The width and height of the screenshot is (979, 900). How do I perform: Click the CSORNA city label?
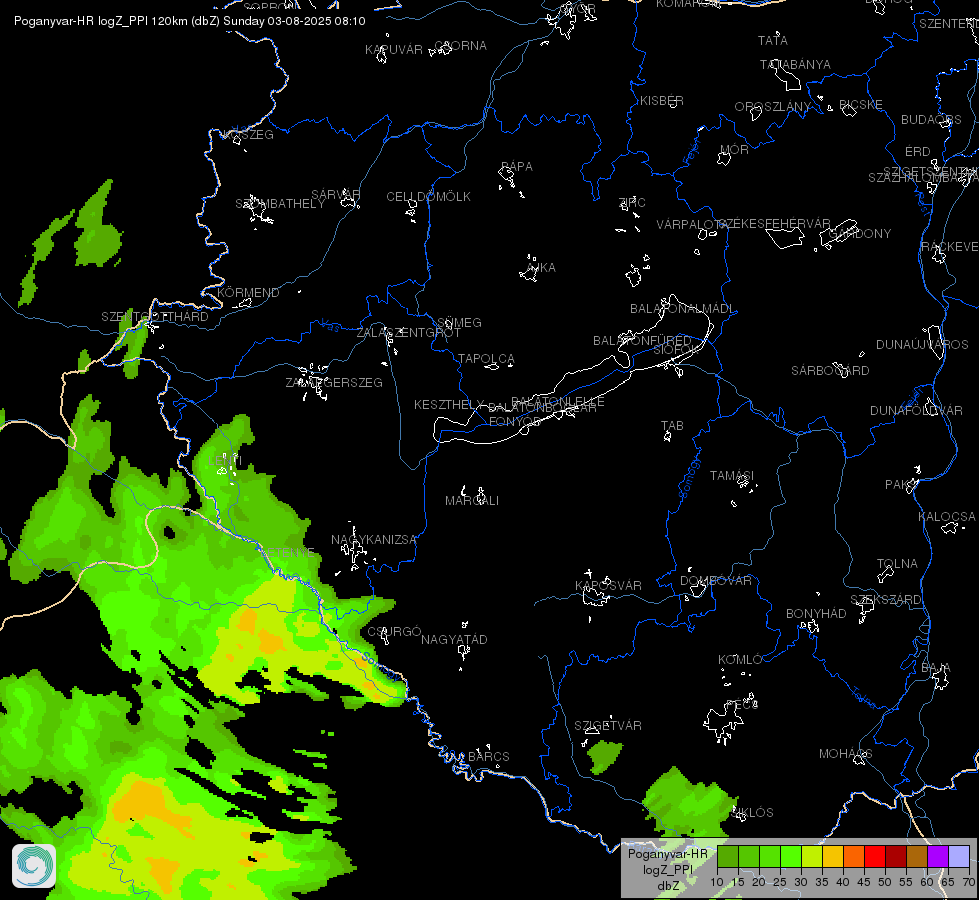point(460,46)
